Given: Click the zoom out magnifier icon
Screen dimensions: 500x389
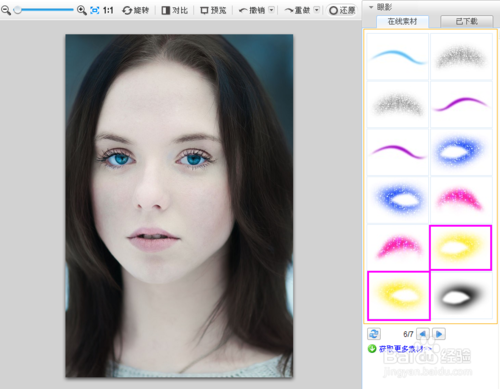Looking at the screenshot, I should 6,10.
